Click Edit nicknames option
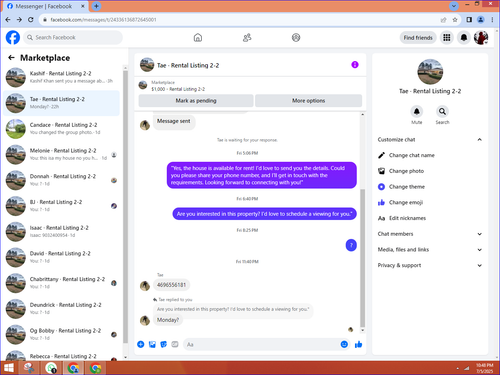Image resolution: width=500 pixels, height=375 pixels. (430, 218)
